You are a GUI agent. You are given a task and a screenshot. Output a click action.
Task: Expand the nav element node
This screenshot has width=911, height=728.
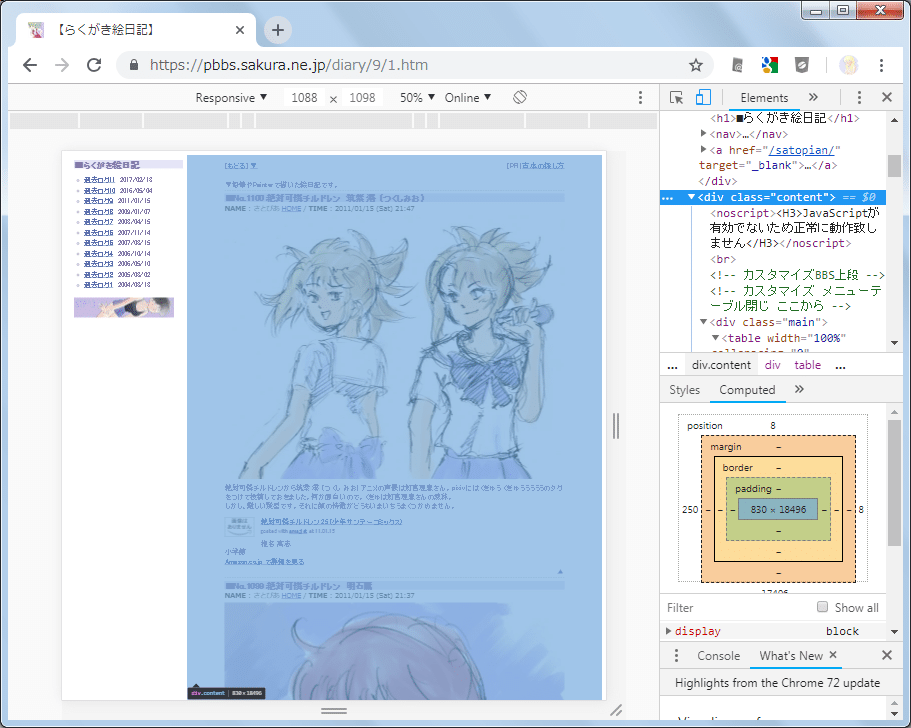coord(704,134)
